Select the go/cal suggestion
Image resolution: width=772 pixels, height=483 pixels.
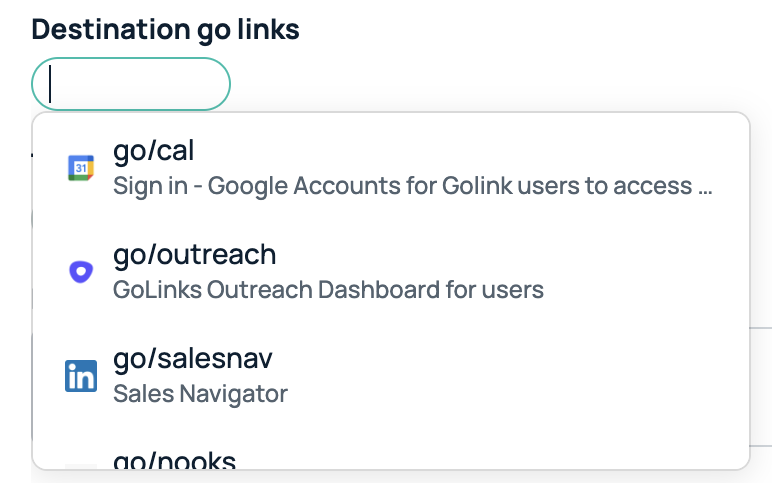coord(390,168)
